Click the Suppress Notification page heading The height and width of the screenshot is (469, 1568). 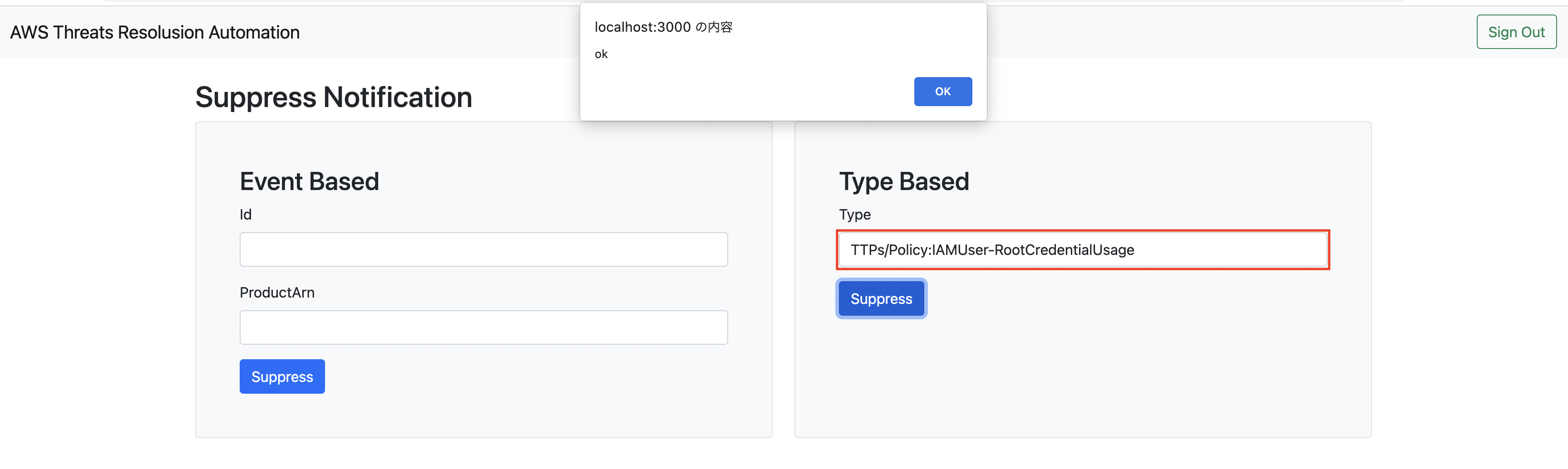click(334, 98)
